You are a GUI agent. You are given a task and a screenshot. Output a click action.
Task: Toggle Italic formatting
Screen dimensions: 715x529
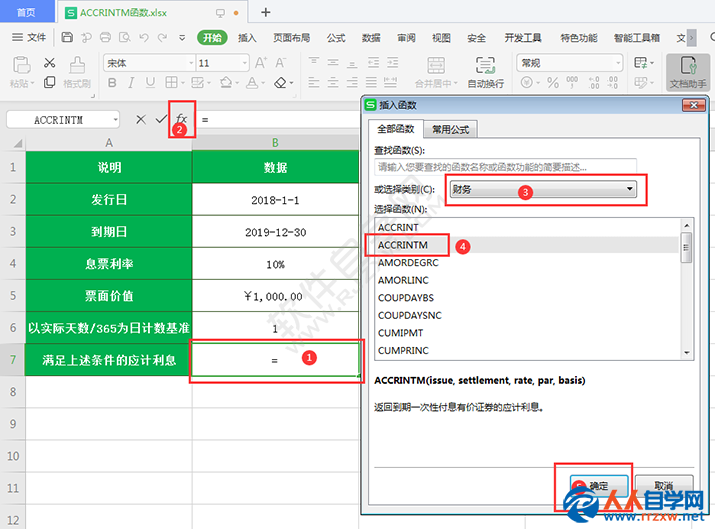(x=131, y=83)
